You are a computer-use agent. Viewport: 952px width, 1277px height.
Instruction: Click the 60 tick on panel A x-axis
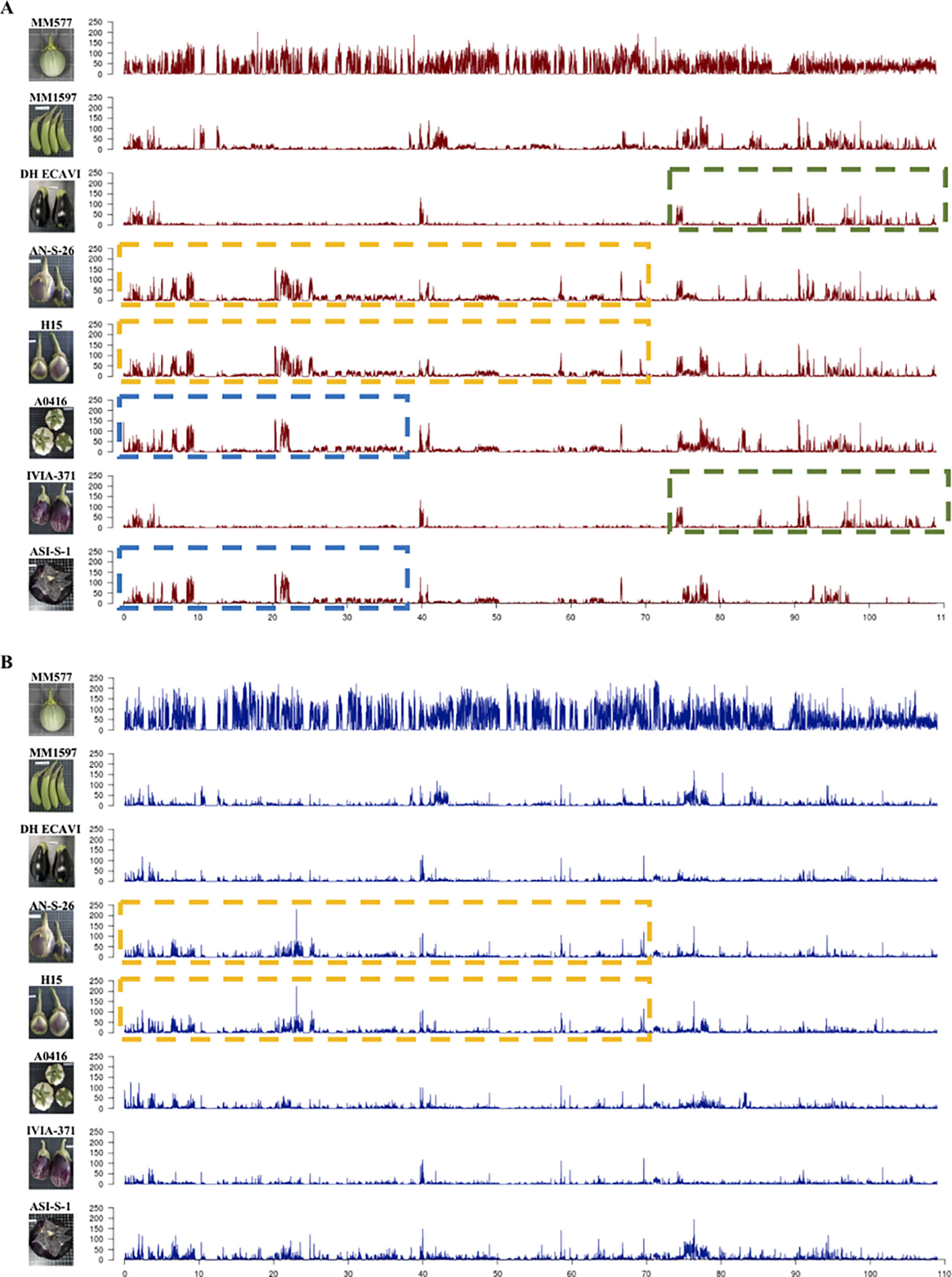point(570,617)
